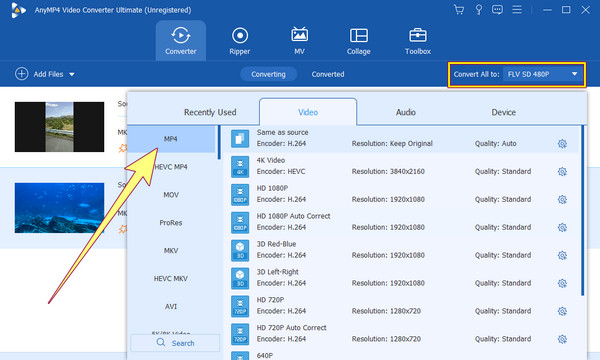Show the Converted list
The width and height of the screenshot is (600, 360).
point(328,74)
